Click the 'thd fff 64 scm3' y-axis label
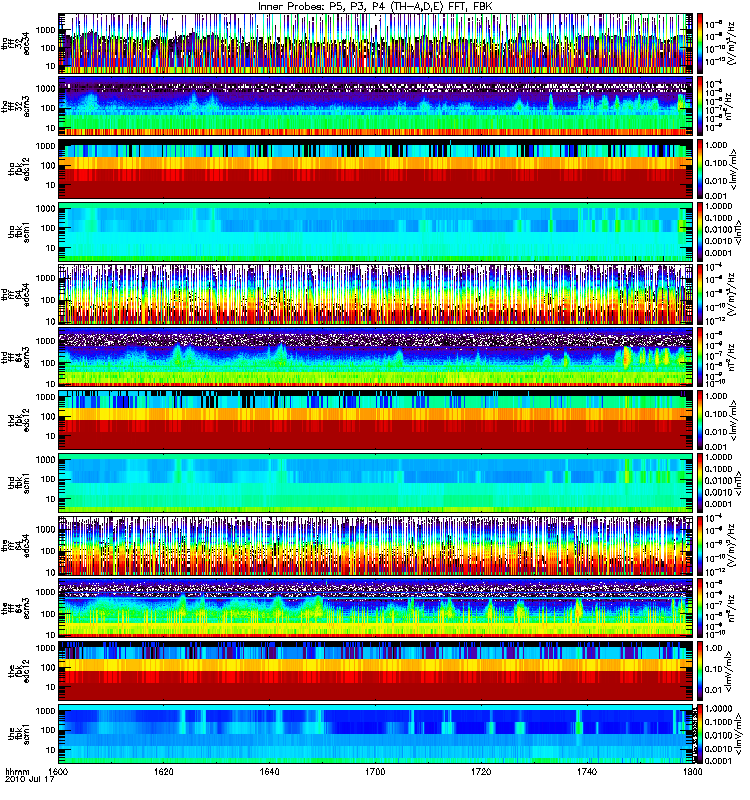Screen dimensions: 750x800 15,357
